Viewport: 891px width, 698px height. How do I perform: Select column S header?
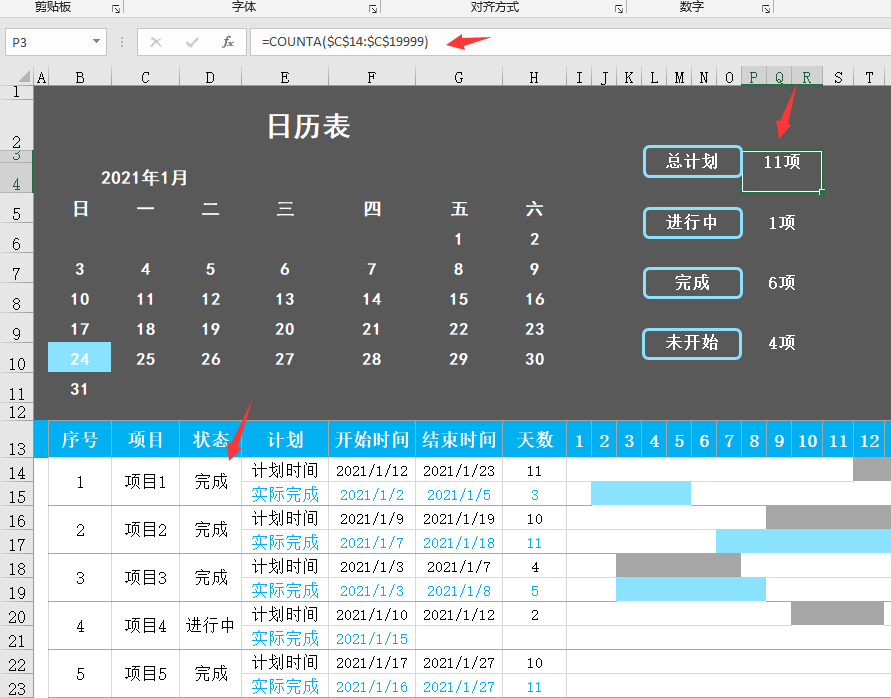838,77
